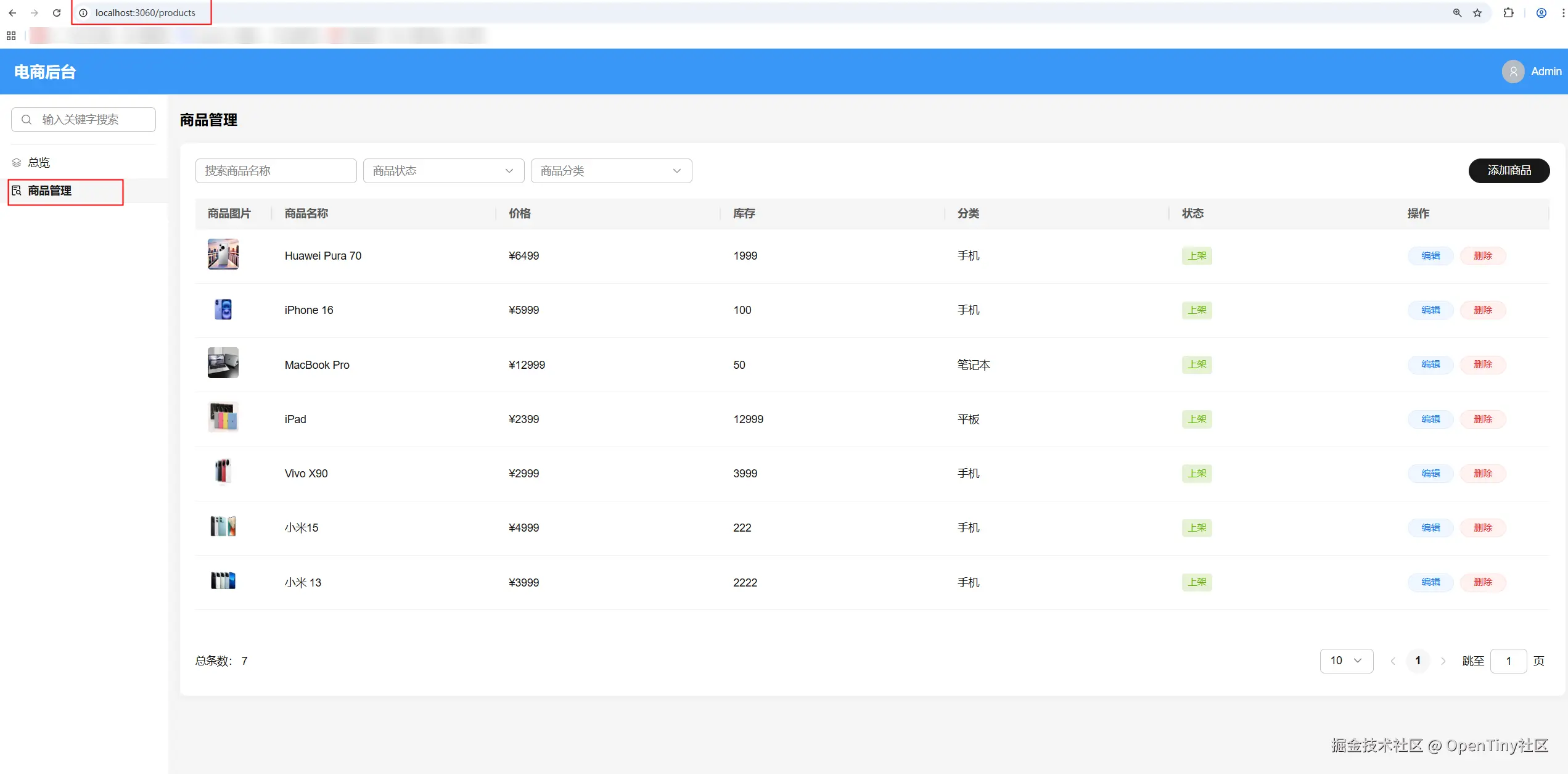Select 商品管理 sidebar menu item
The image size is (1568, 774).
(x=49, y=191)
